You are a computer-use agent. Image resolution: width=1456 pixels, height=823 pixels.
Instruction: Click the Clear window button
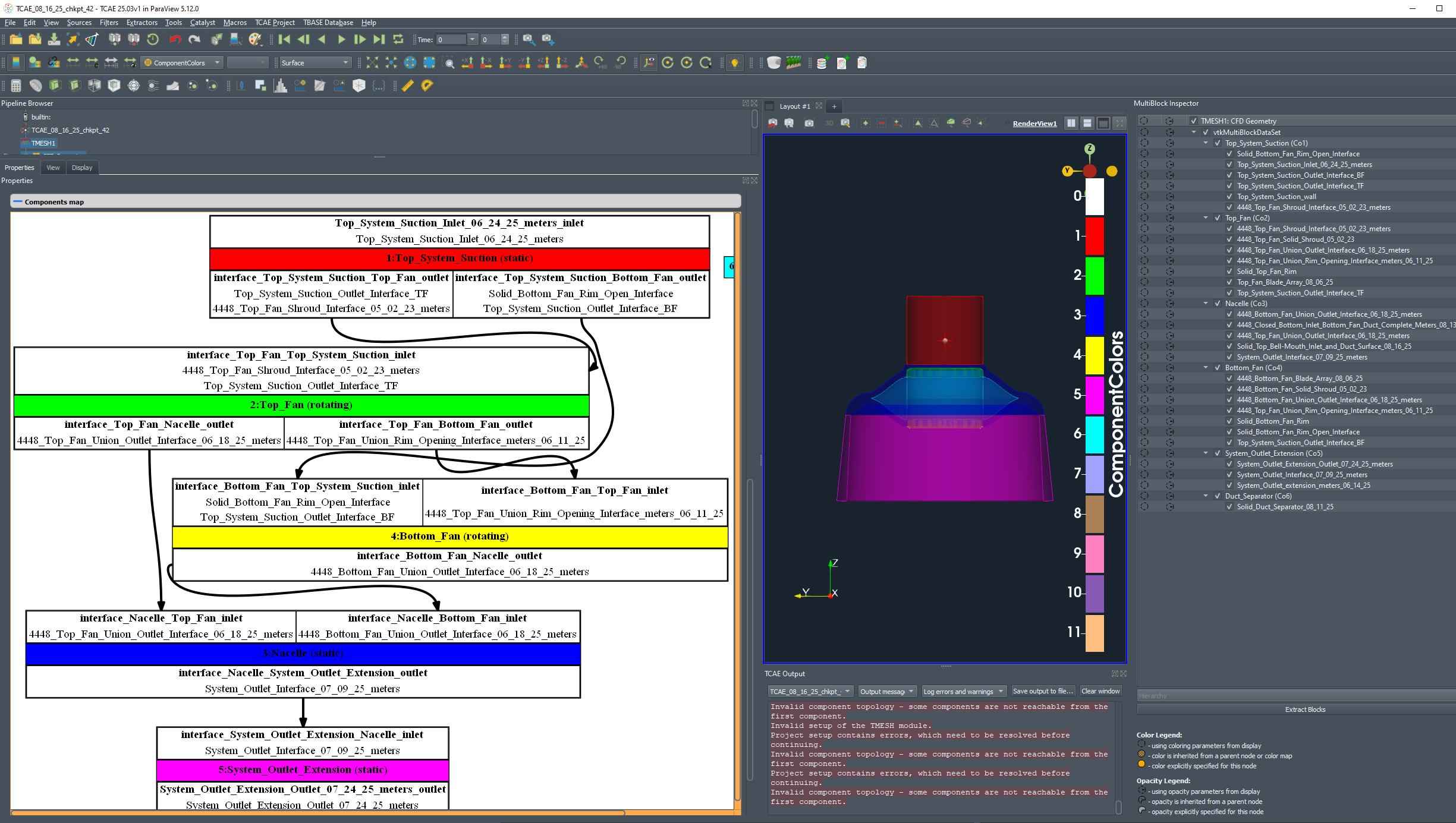(x=1100, y=691)
